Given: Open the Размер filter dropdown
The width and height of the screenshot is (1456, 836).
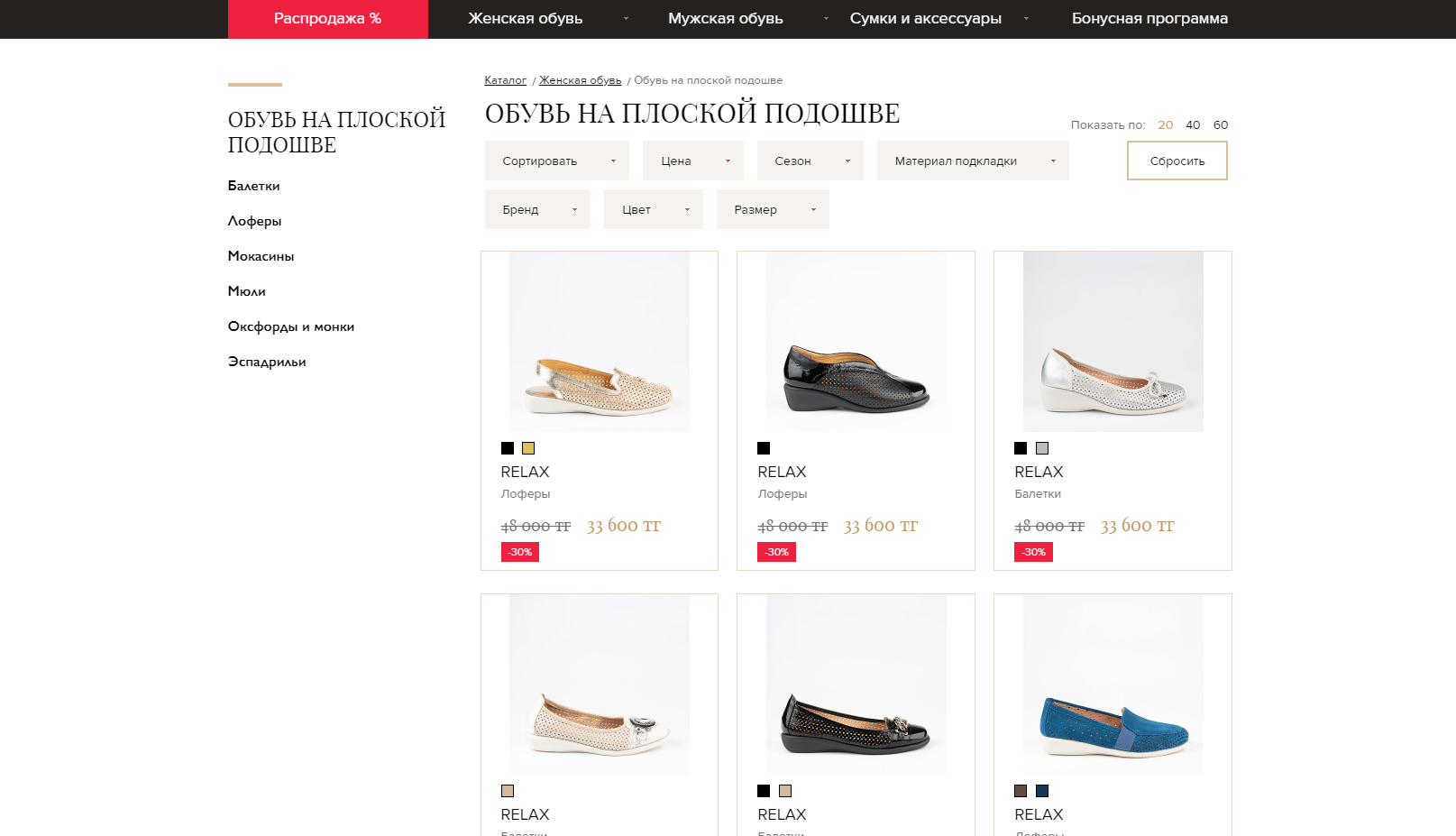Looking at the screenshot, I should (773, 209).
